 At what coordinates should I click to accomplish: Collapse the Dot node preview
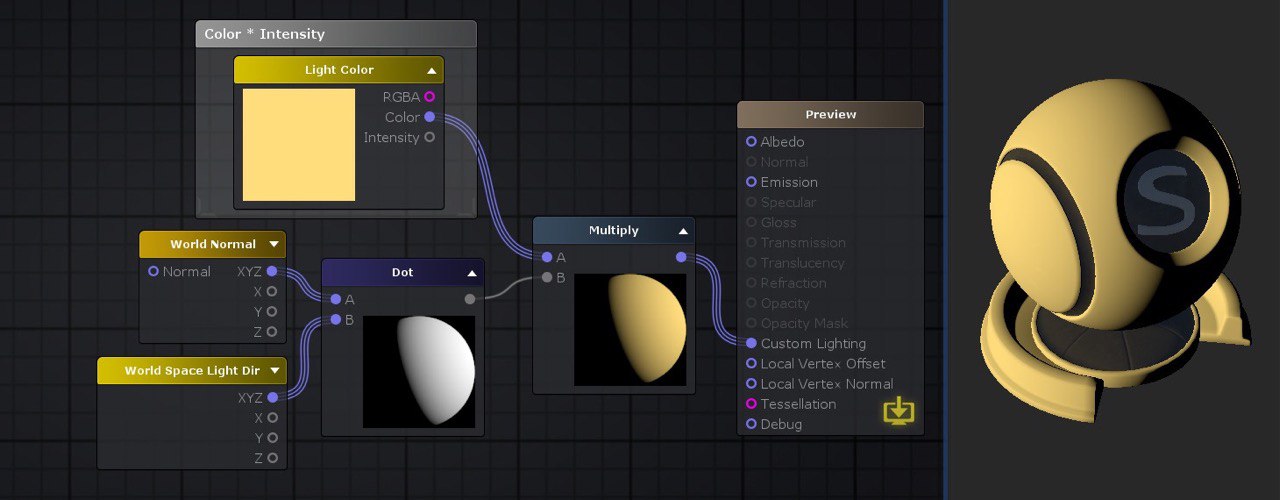click(471, 273)
